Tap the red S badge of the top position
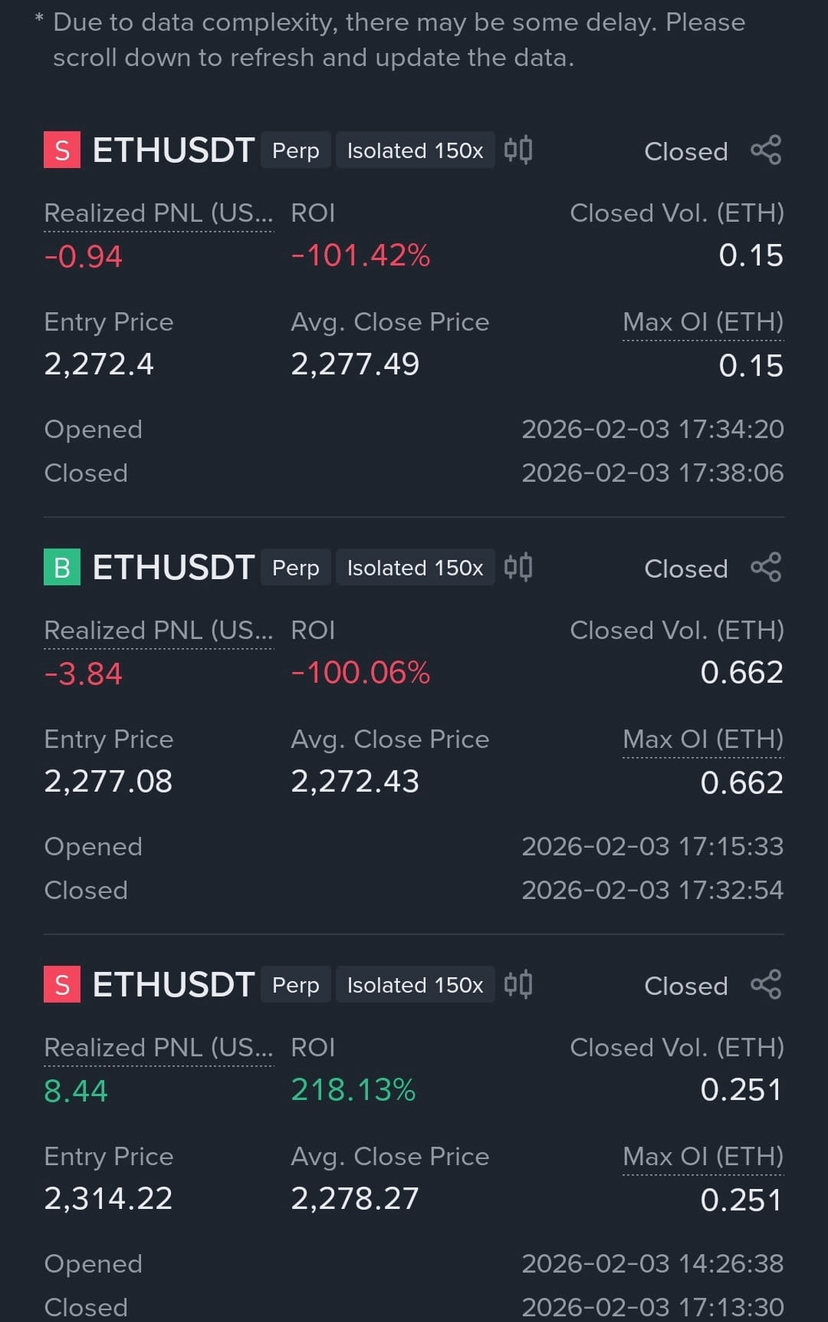The height and width of the screenshot is (1322, 828). [61, 151]
